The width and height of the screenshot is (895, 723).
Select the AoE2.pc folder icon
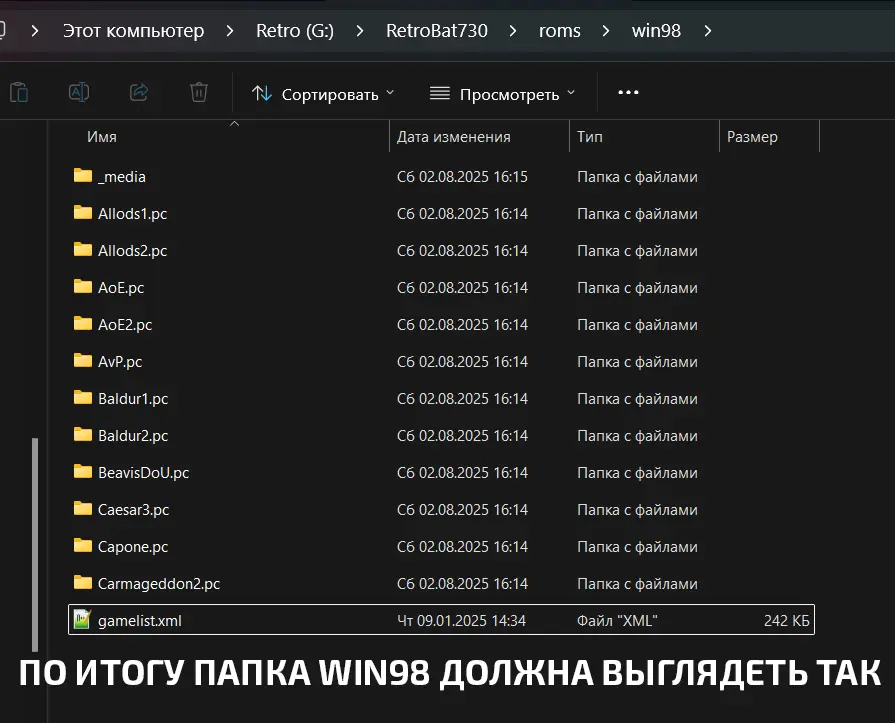pos(83,324)
